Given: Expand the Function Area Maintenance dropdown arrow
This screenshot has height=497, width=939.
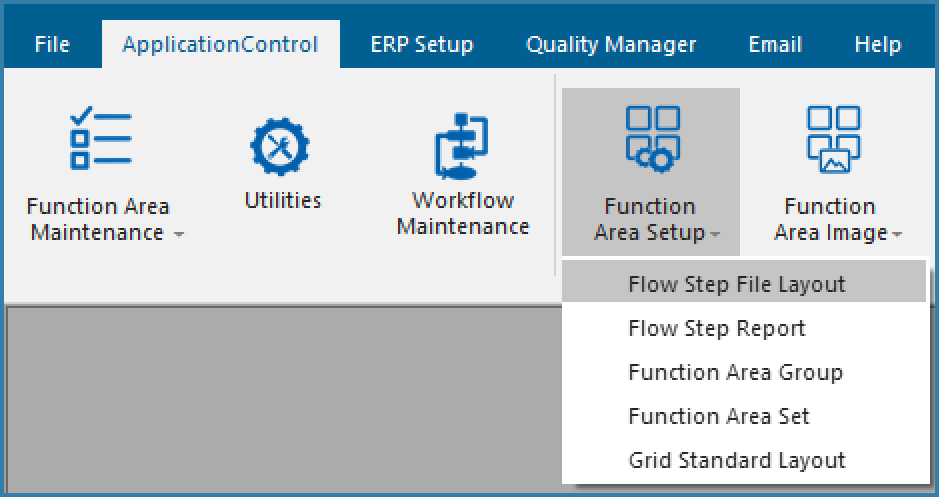Looking at the screenshot, I should pyautogui.click(x=178, y=235).
